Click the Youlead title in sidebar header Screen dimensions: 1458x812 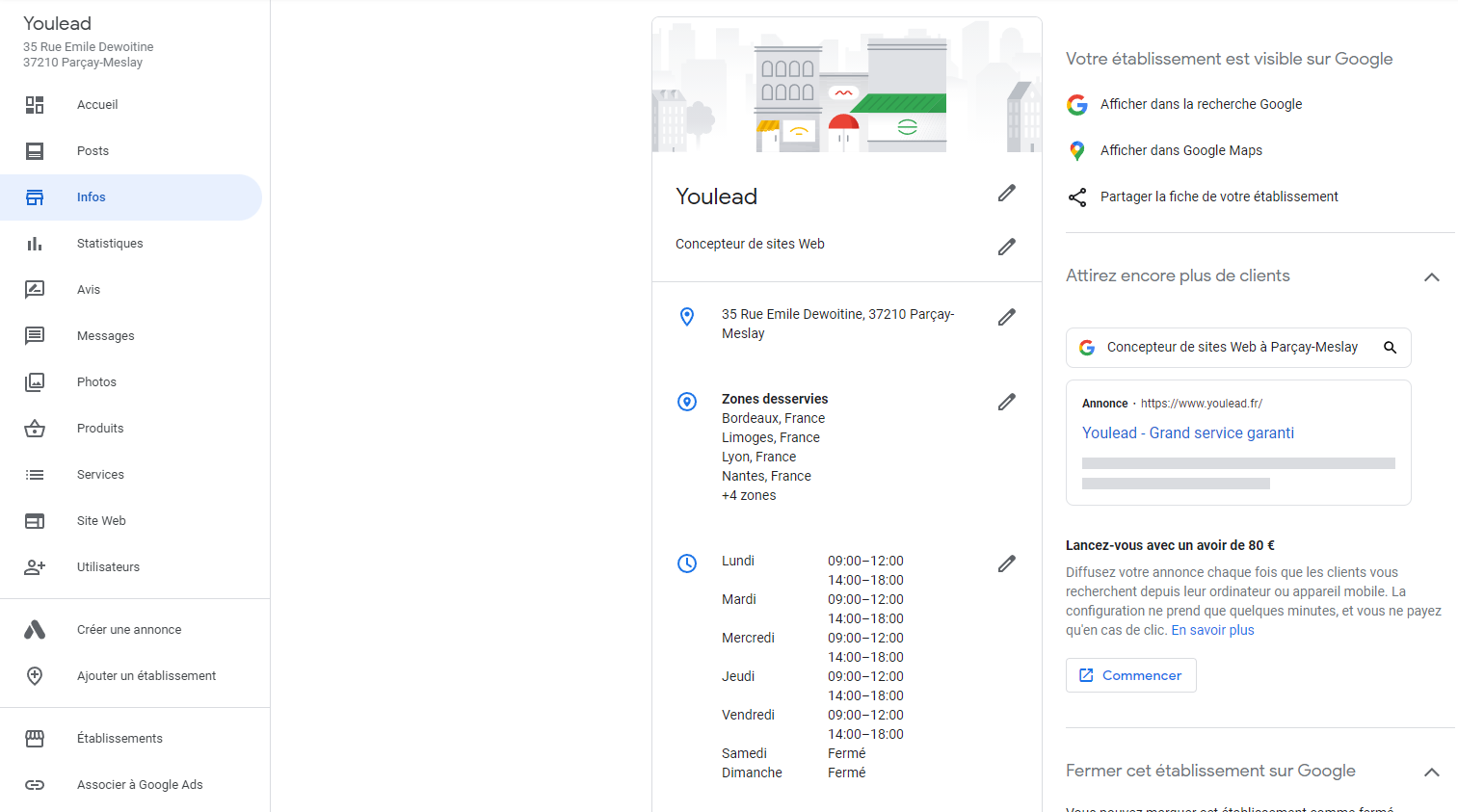point(57,23)
